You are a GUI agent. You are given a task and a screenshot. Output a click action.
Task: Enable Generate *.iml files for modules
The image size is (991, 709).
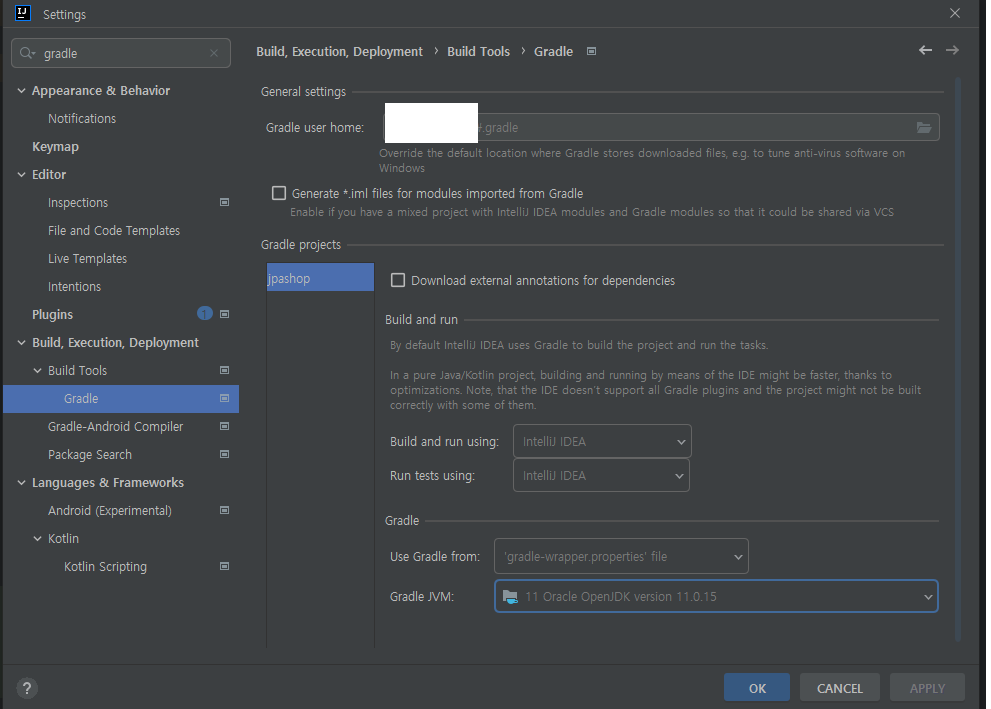coord(279,193)
